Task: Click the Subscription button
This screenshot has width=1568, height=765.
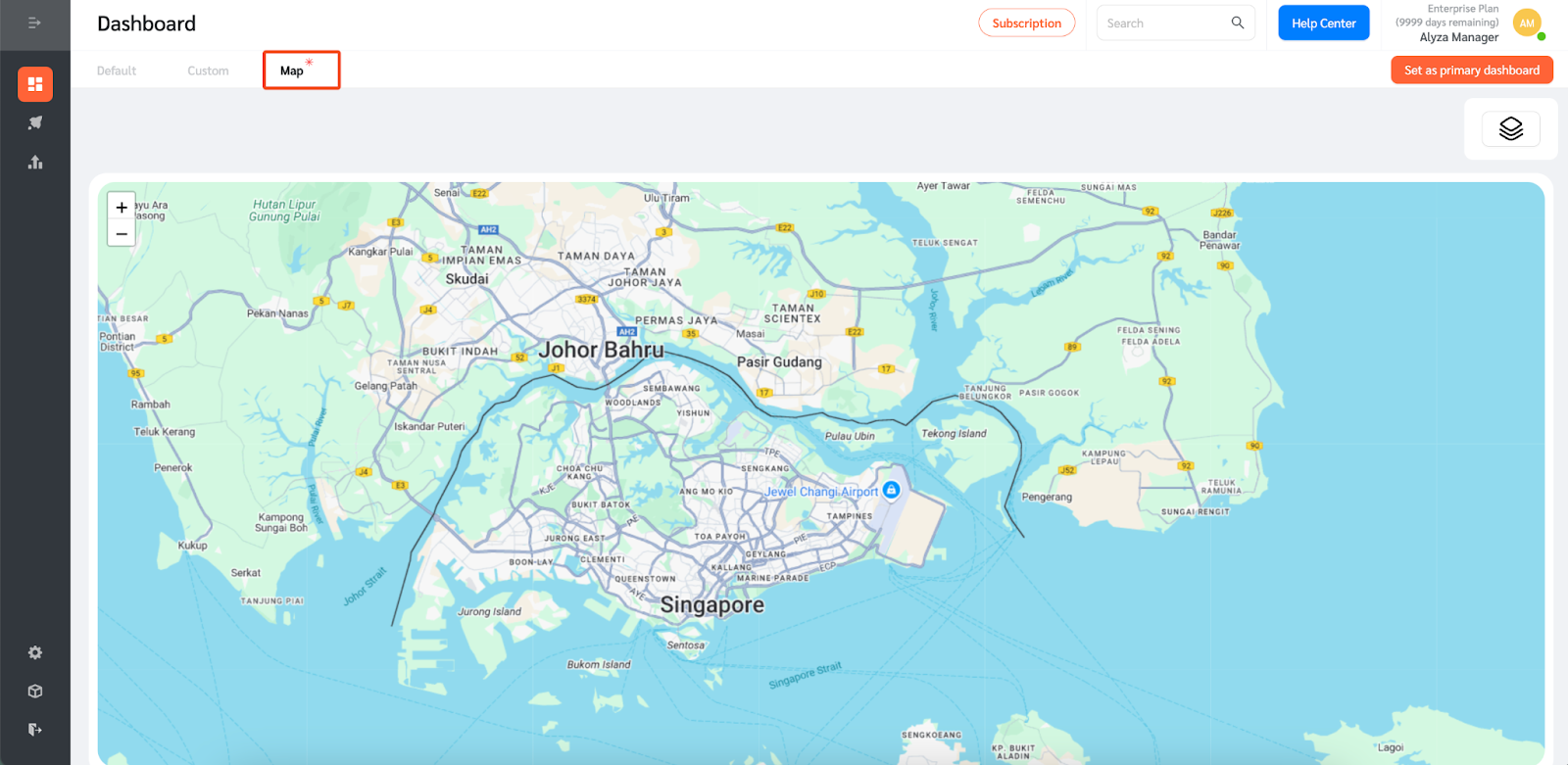Action: click(1026, 23)
